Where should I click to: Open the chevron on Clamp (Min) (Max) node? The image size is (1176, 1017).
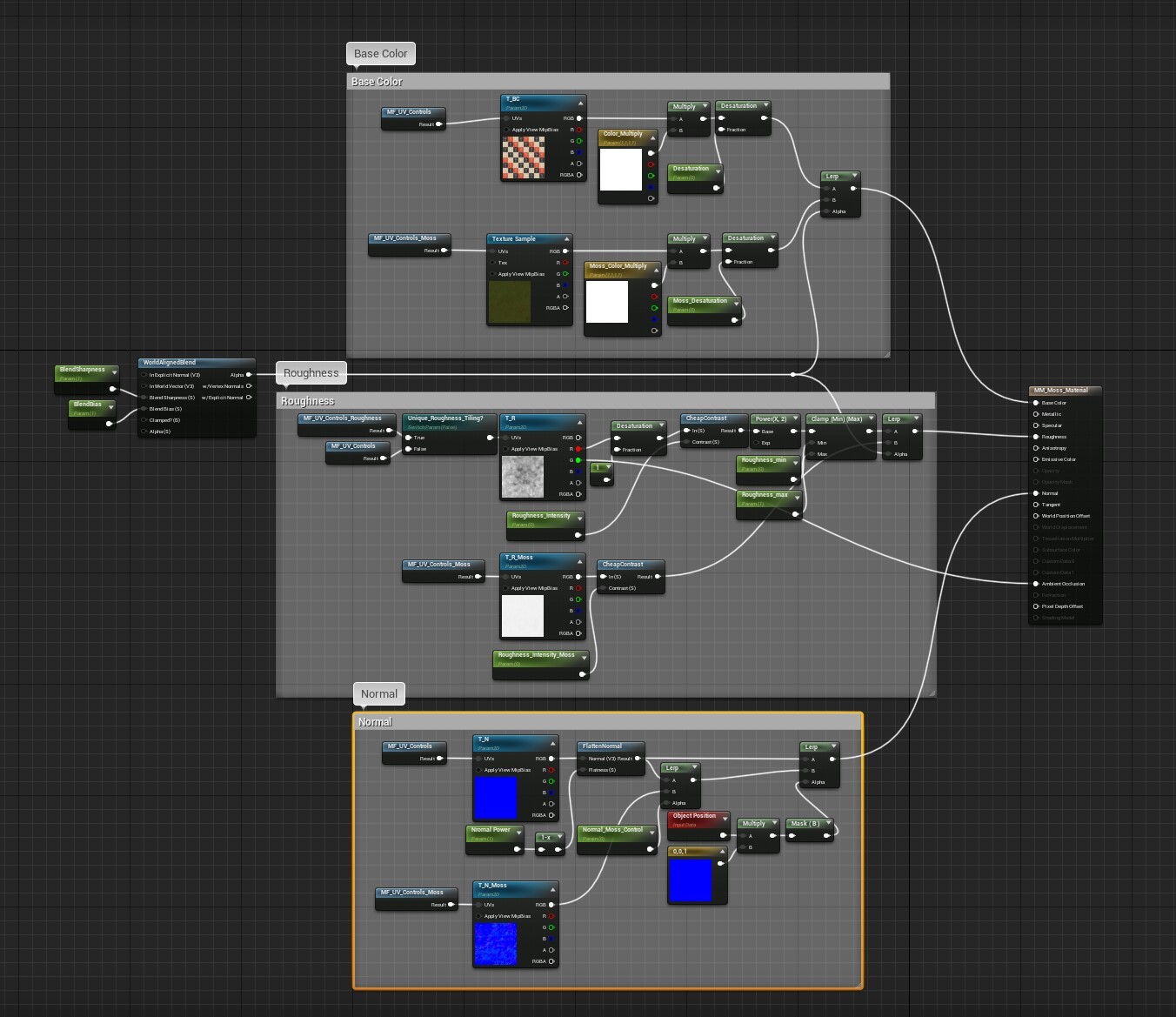[870, 418]
